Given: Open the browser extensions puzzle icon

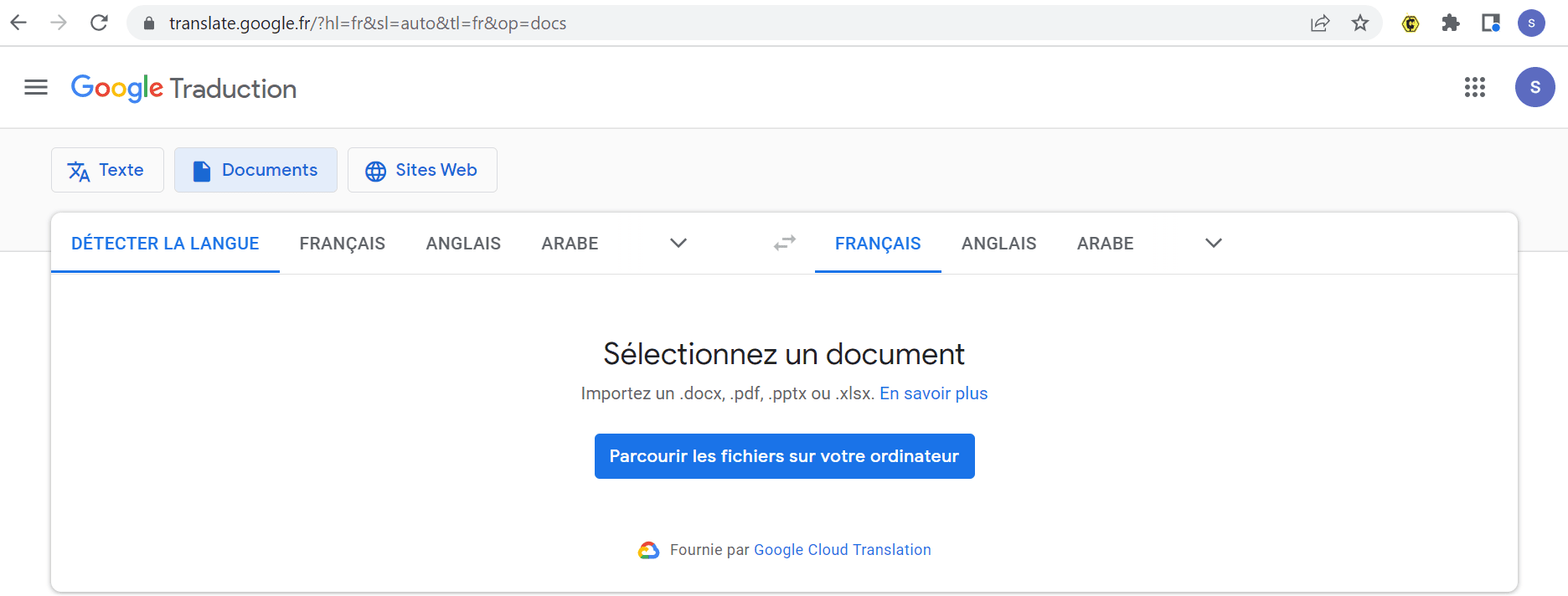Looking at the screenshot, I should click(x=1451, y=23).
